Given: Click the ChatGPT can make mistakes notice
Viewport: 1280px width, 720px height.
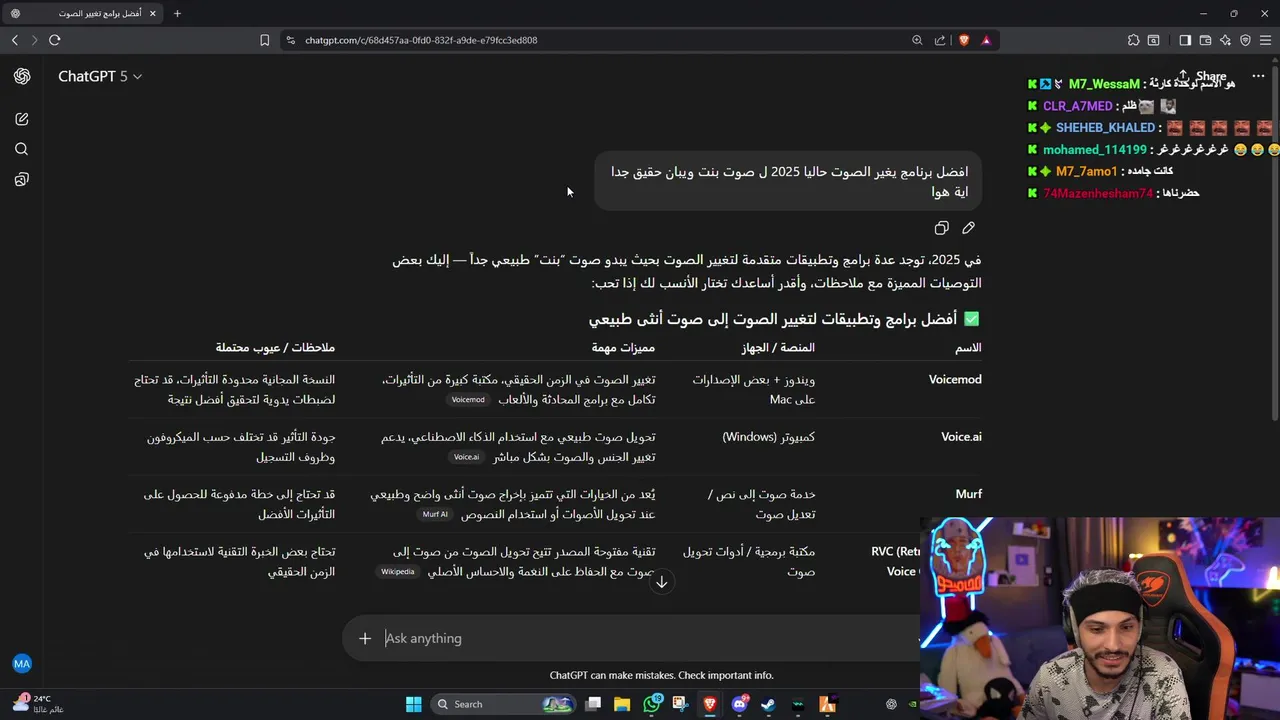Looking at the screenshot, I should pyautogui.click(x=661, y=675).
